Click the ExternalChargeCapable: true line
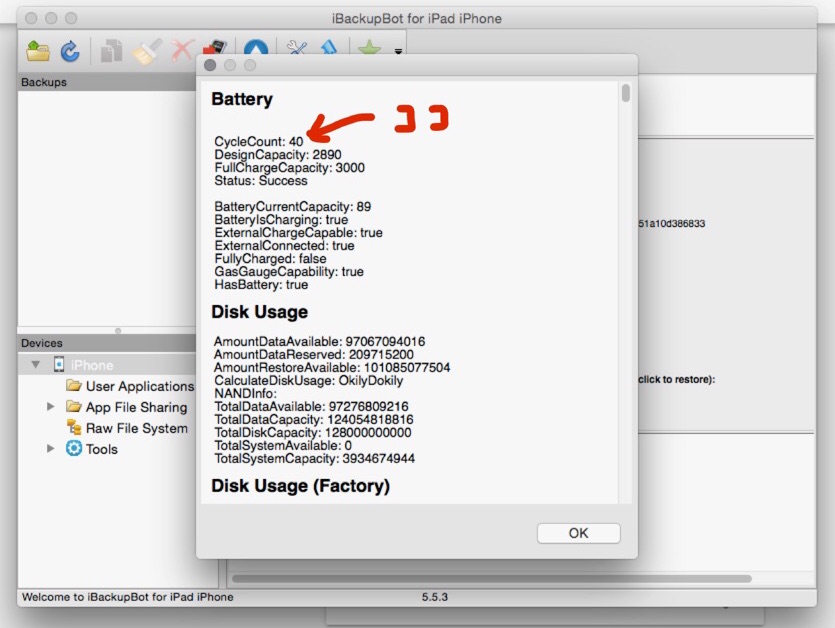The width and height of the screenshot is (835, 628). (298, 233)
